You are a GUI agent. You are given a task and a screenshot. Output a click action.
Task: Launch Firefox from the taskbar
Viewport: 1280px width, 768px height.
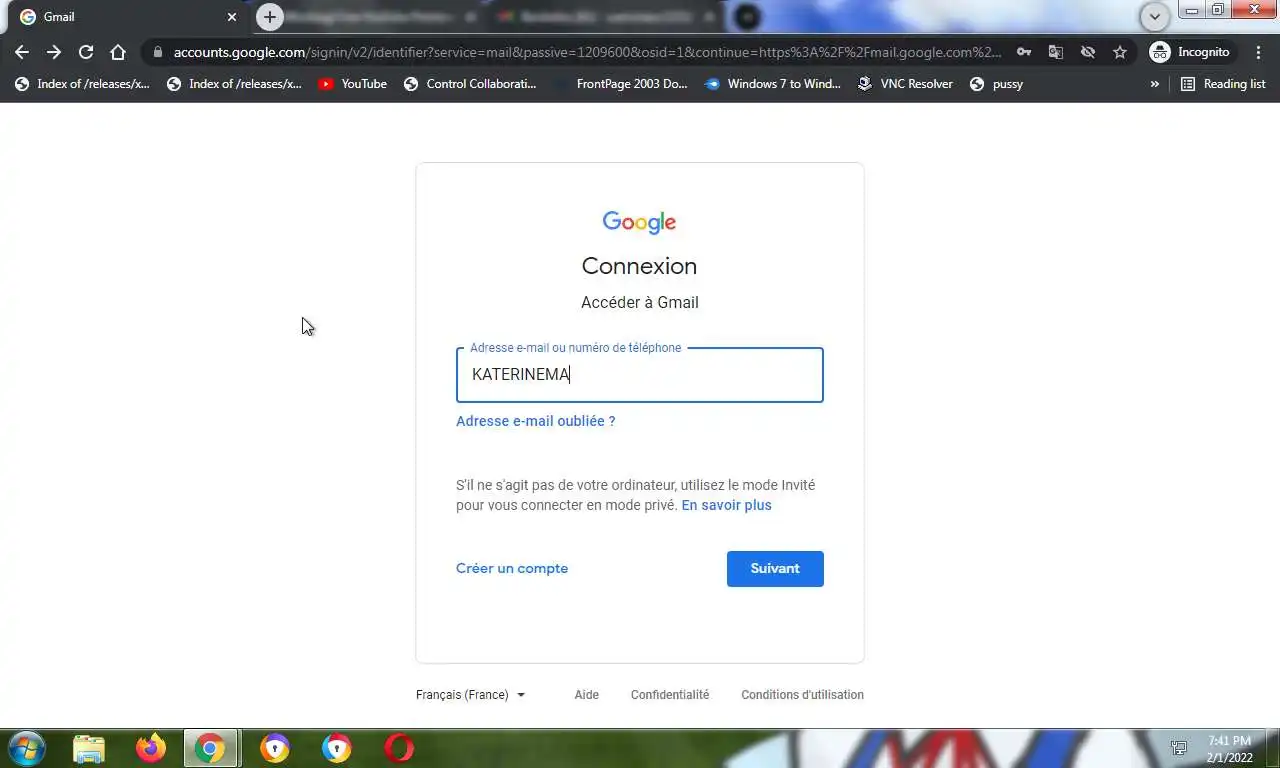(x=151, y=748)
